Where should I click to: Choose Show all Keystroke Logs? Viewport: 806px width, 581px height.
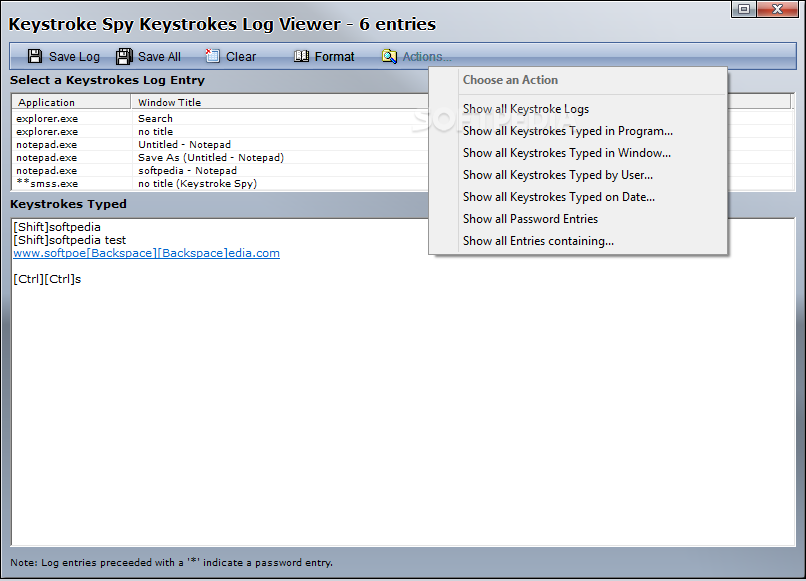[x=526, y=109]
